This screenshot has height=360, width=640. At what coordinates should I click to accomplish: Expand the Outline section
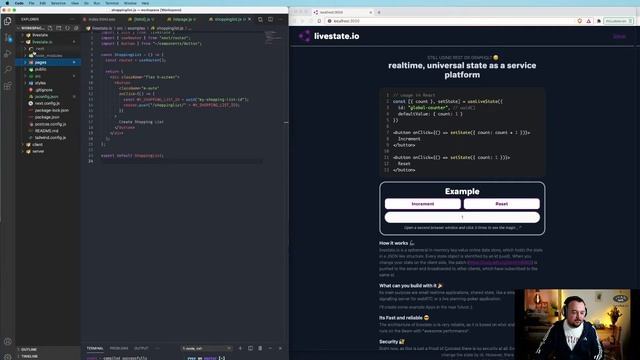pos(29,349)
